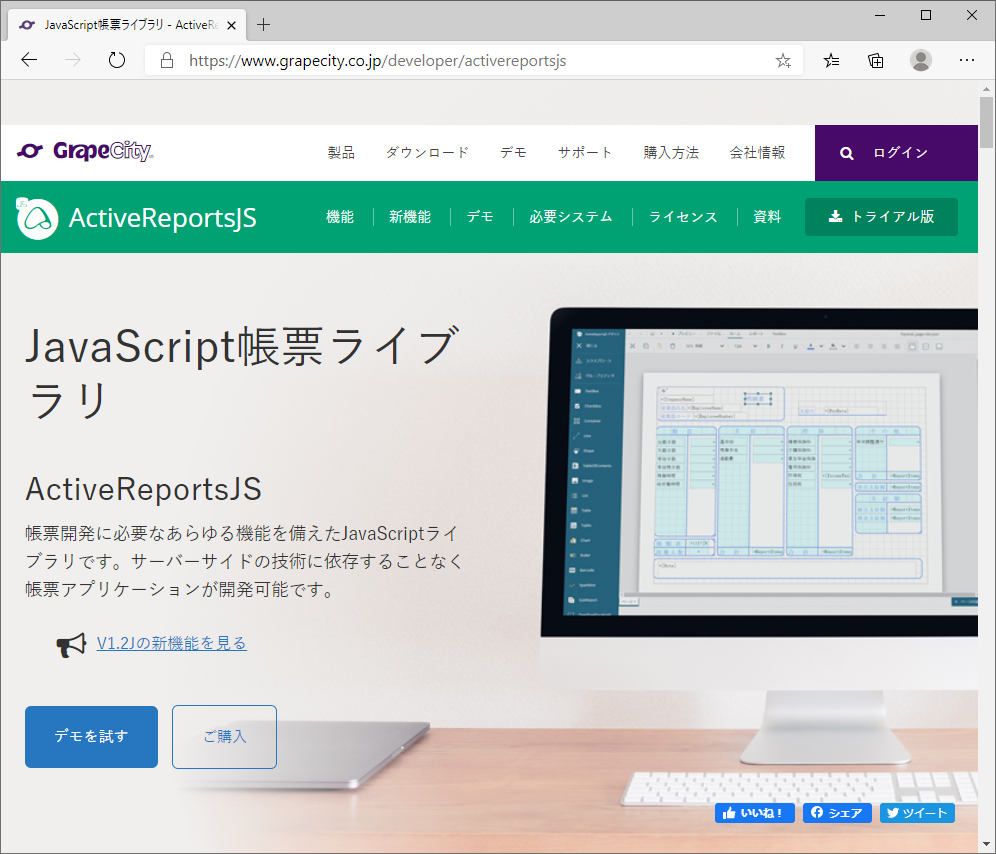
Task: Open the V1.2Jの新機能を見る link
Action: [172, 643]
